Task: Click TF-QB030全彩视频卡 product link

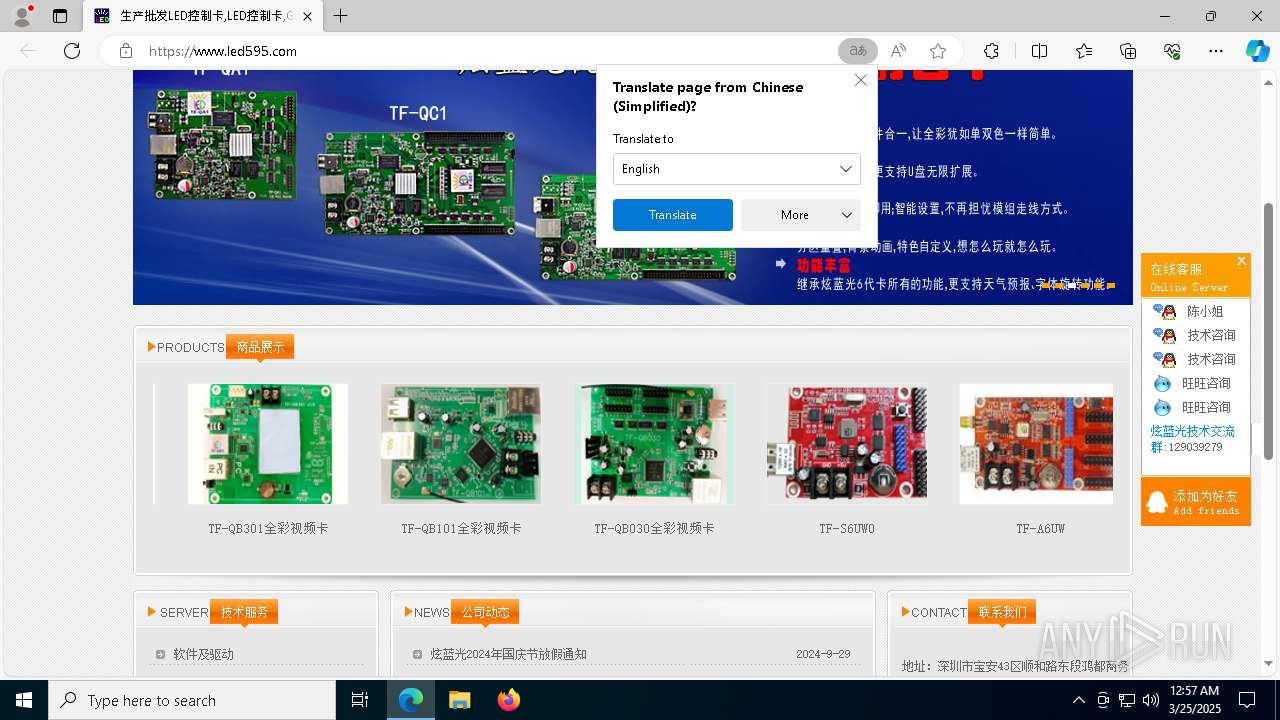Action: pos(654,528)
